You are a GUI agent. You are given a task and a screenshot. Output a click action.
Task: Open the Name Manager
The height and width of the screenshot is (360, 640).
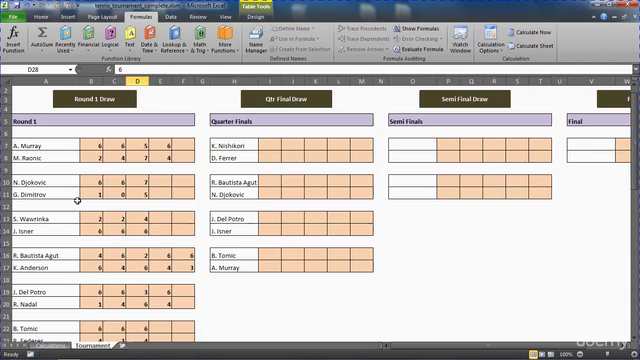click(256, 39)
